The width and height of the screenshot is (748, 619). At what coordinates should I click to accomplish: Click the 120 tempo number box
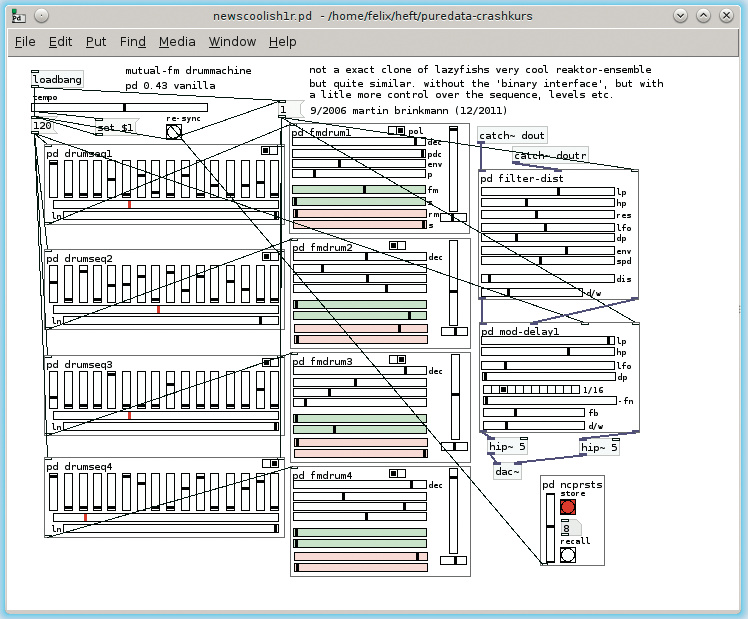coord(44,126)
